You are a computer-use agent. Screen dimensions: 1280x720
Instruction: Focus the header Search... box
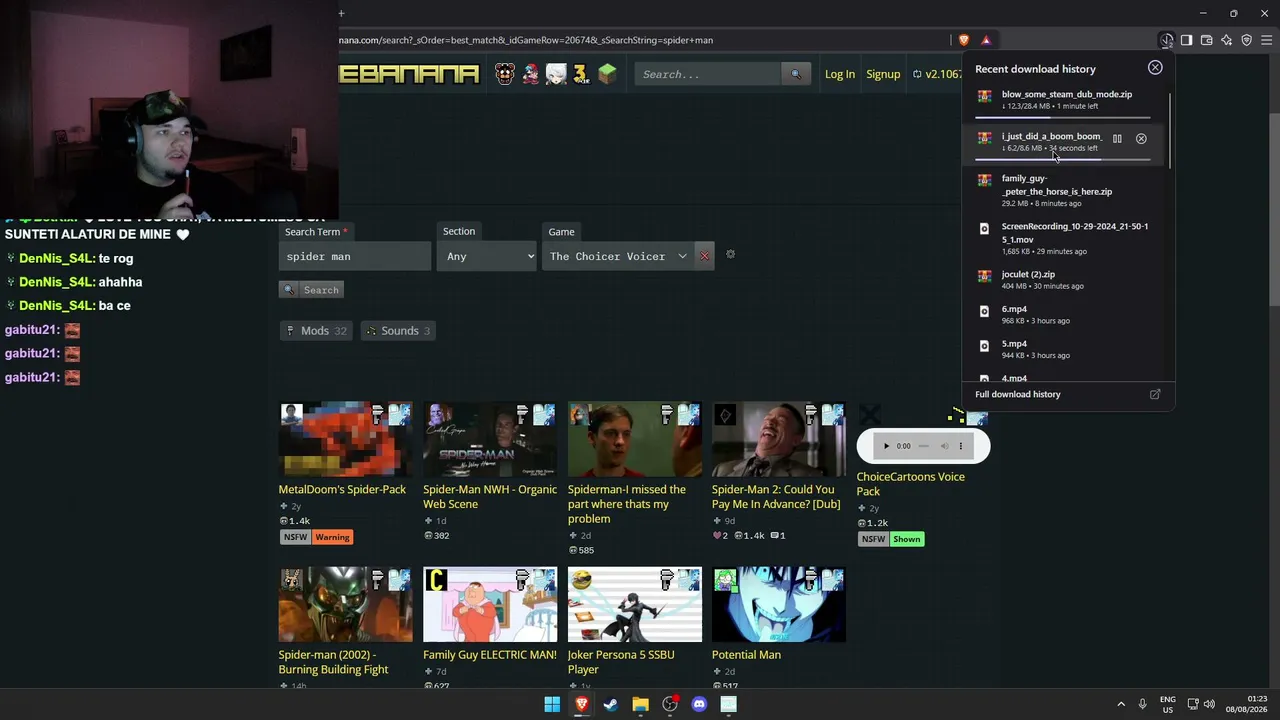pyautogui.click(x=708, y=74)
